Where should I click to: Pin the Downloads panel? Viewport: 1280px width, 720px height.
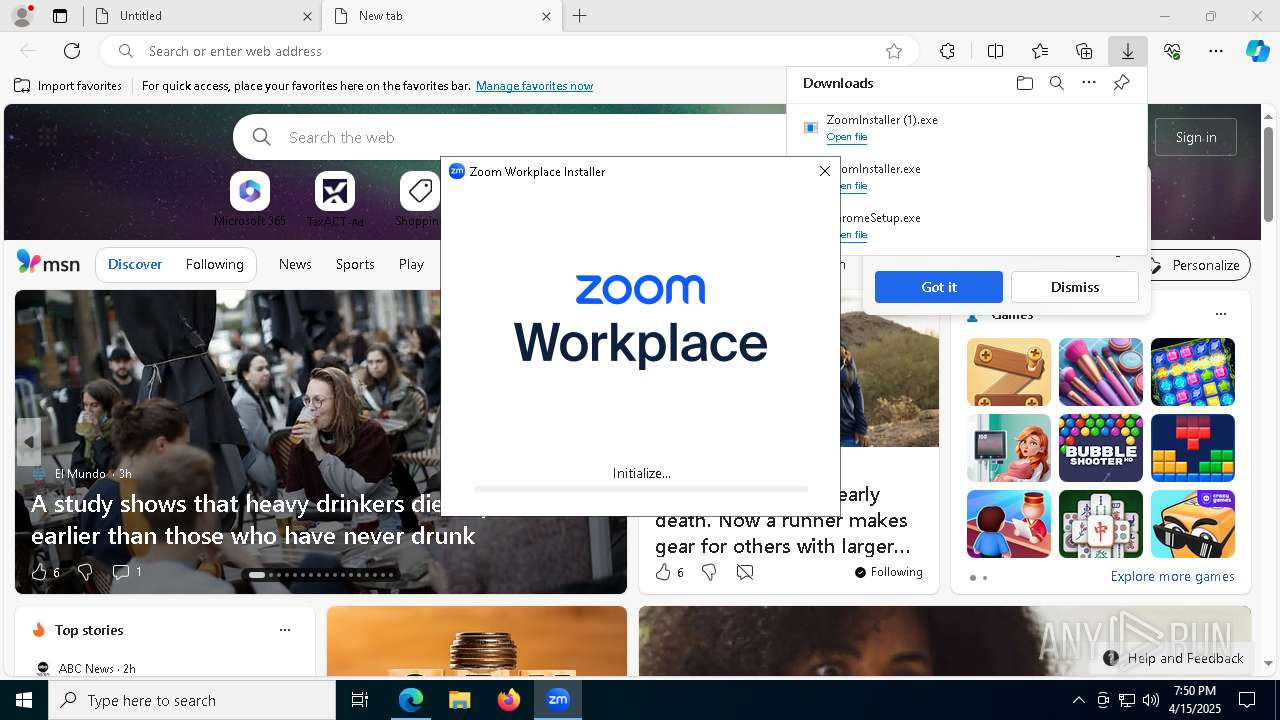tap(1121, 83)
